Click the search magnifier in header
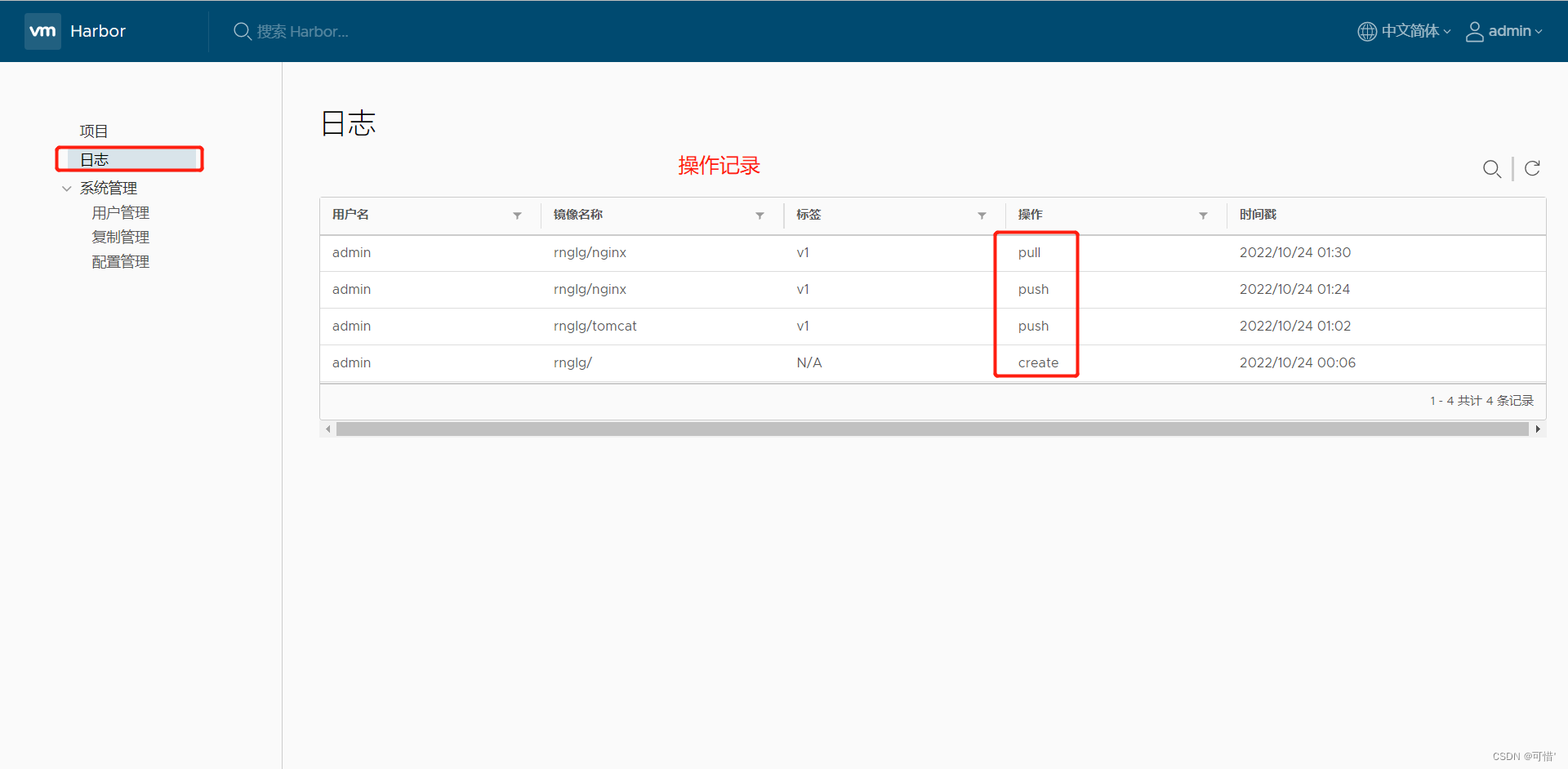This screenshot has height=769, width=1568. (x=243, y=31)
